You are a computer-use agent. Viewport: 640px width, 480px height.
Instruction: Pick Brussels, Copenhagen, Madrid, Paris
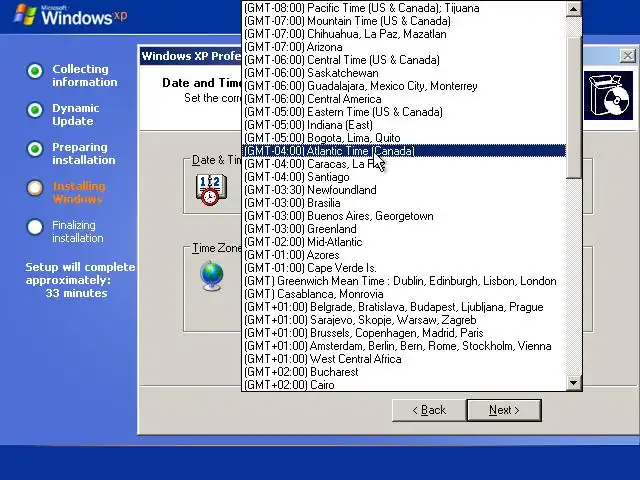tap(404, 333)
